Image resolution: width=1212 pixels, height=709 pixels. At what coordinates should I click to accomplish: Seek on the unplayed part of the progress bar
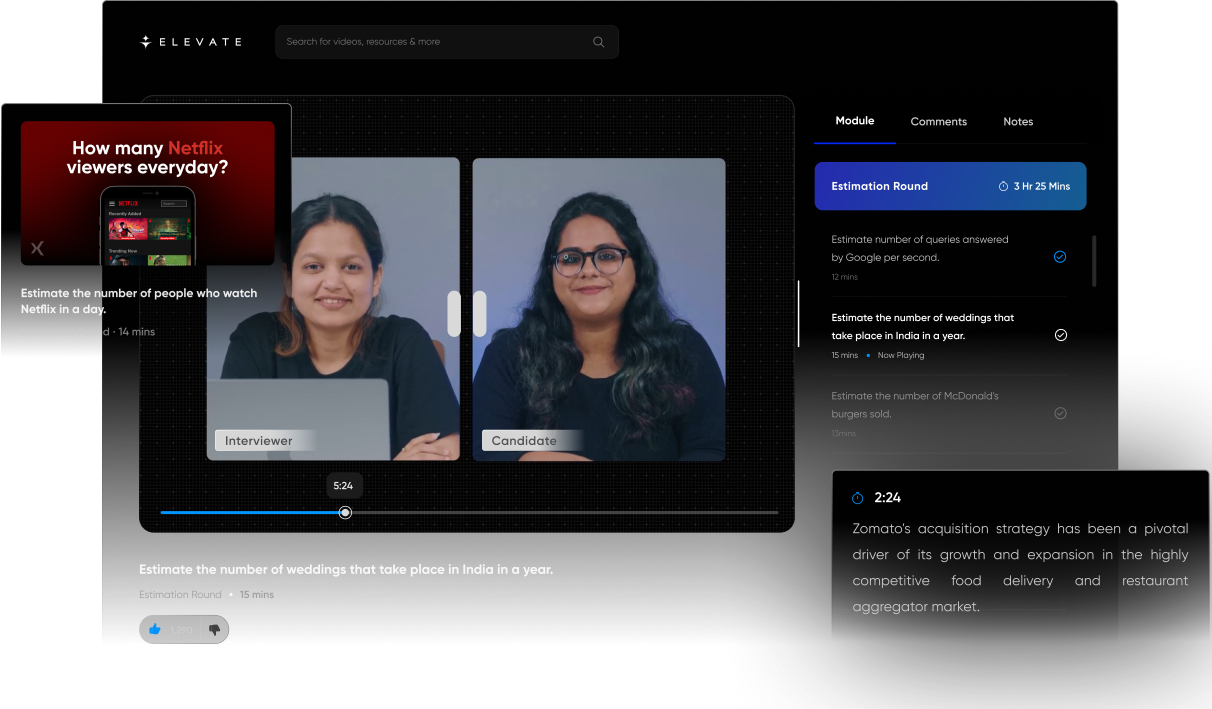(564, 512)
